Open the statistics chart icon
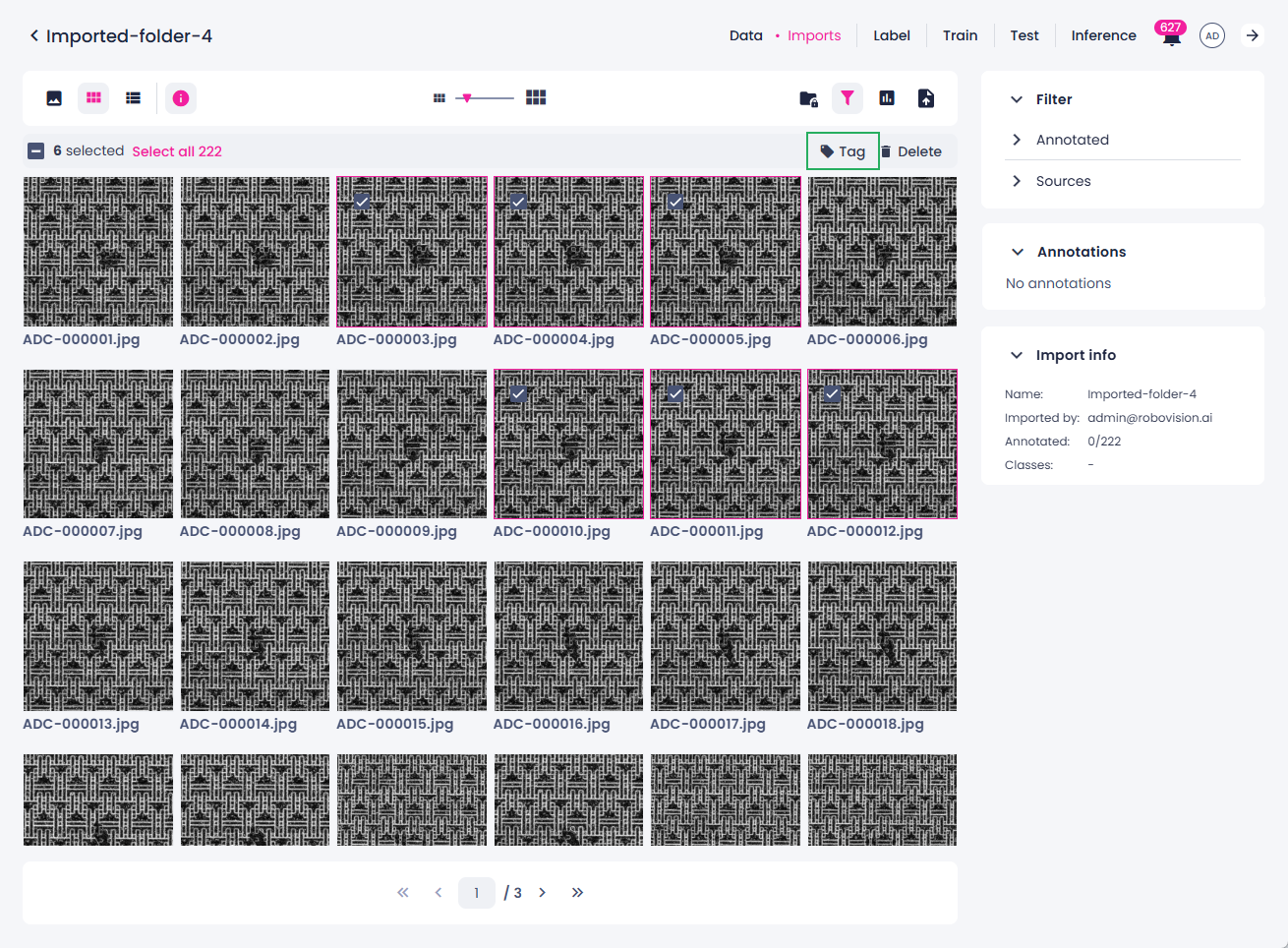 coord(887,98)
